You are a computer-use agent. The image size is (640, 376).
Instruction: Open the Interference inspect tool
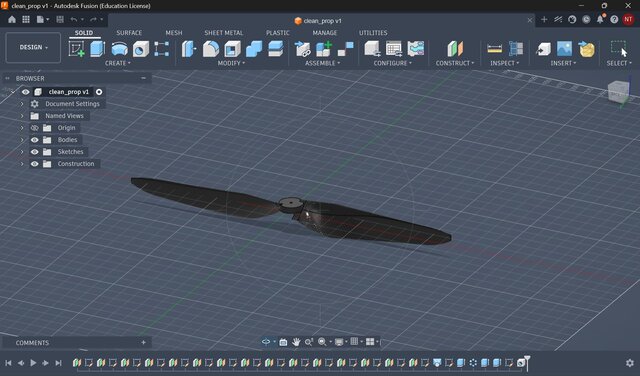pyautogui.click(x=516, y=49)
